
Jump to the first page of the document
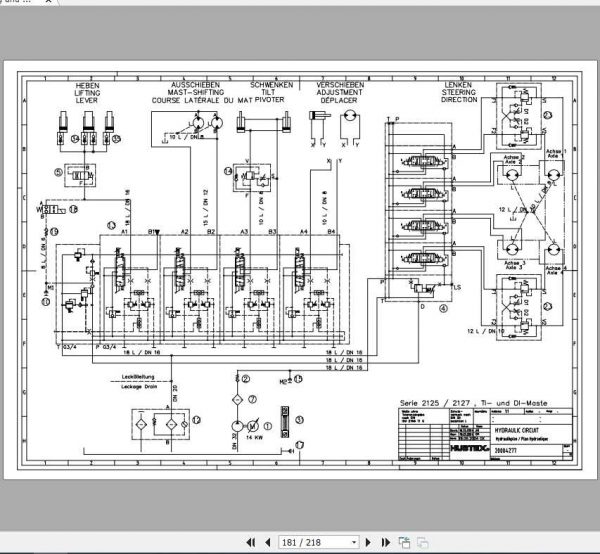click(x=251, y=542)
